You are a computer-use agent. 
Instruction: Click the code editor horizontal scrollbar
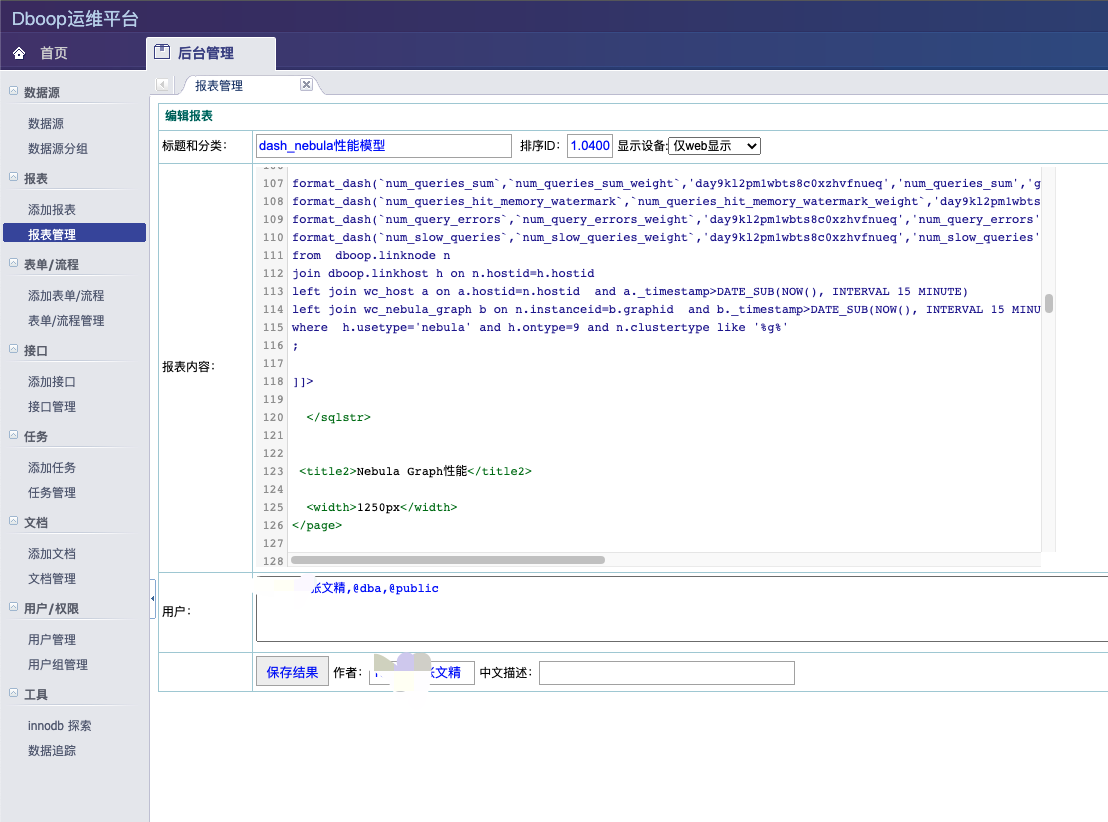(x=447, y=560)
